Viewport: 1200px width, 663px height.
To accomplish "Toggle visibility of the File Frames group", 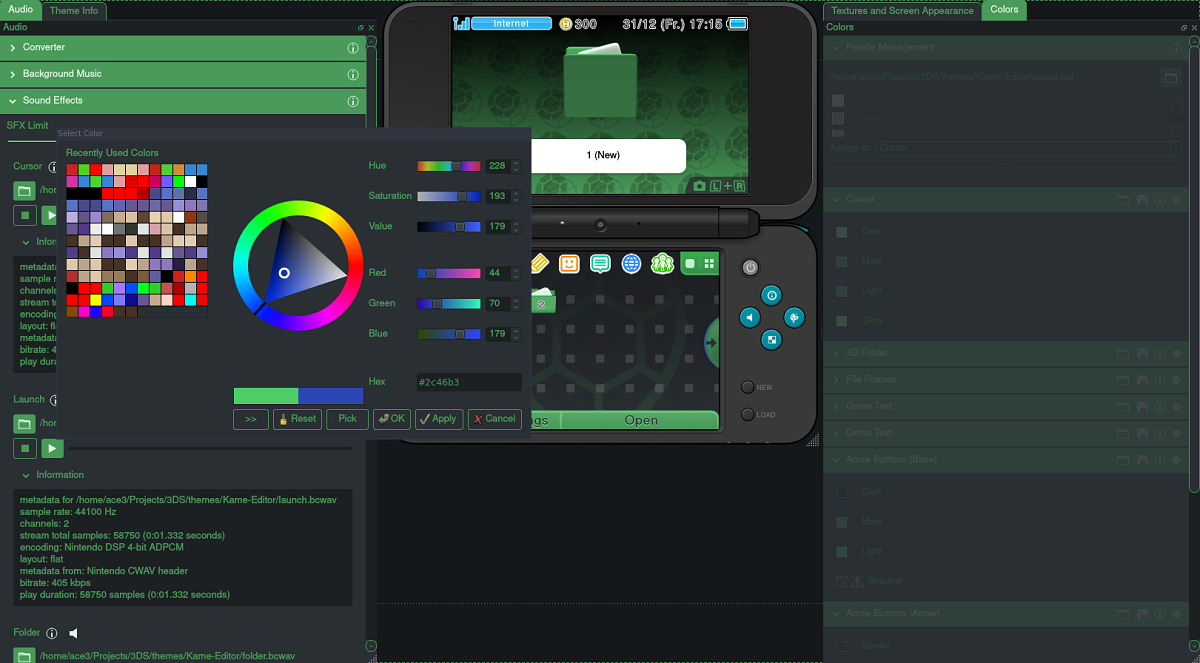I will [1177, 380].
